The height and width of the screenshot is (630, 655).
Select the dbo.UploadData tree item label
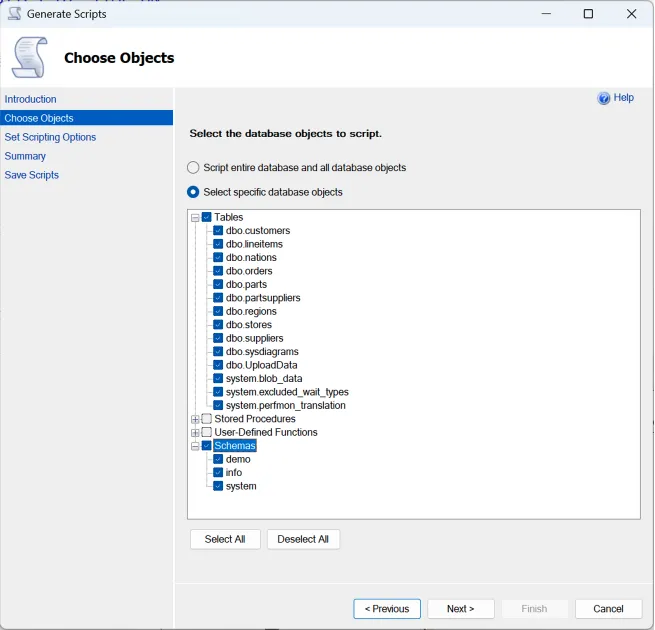point(261,366)
